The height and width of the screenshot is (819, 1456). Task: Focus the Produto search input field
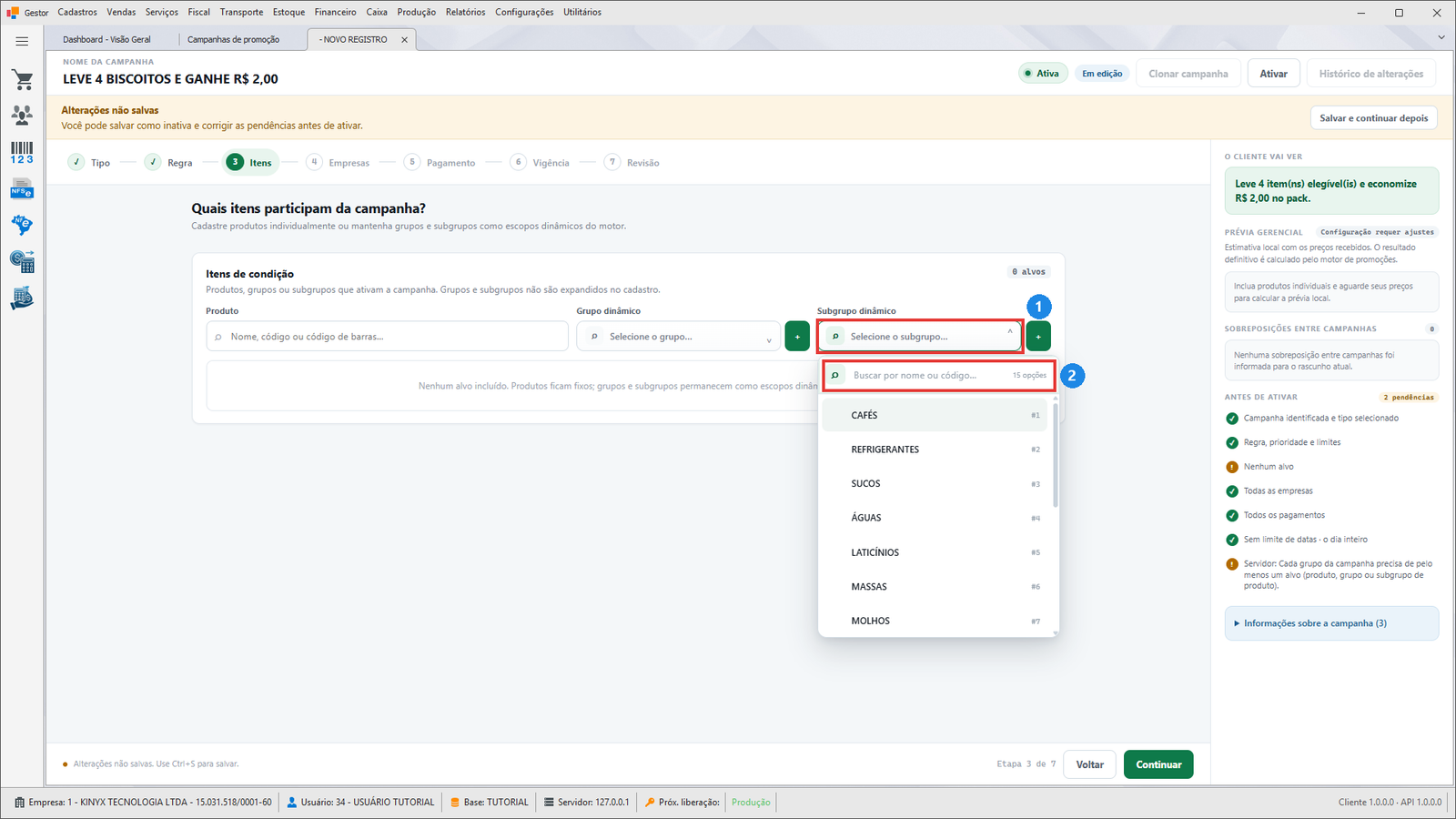388,337
